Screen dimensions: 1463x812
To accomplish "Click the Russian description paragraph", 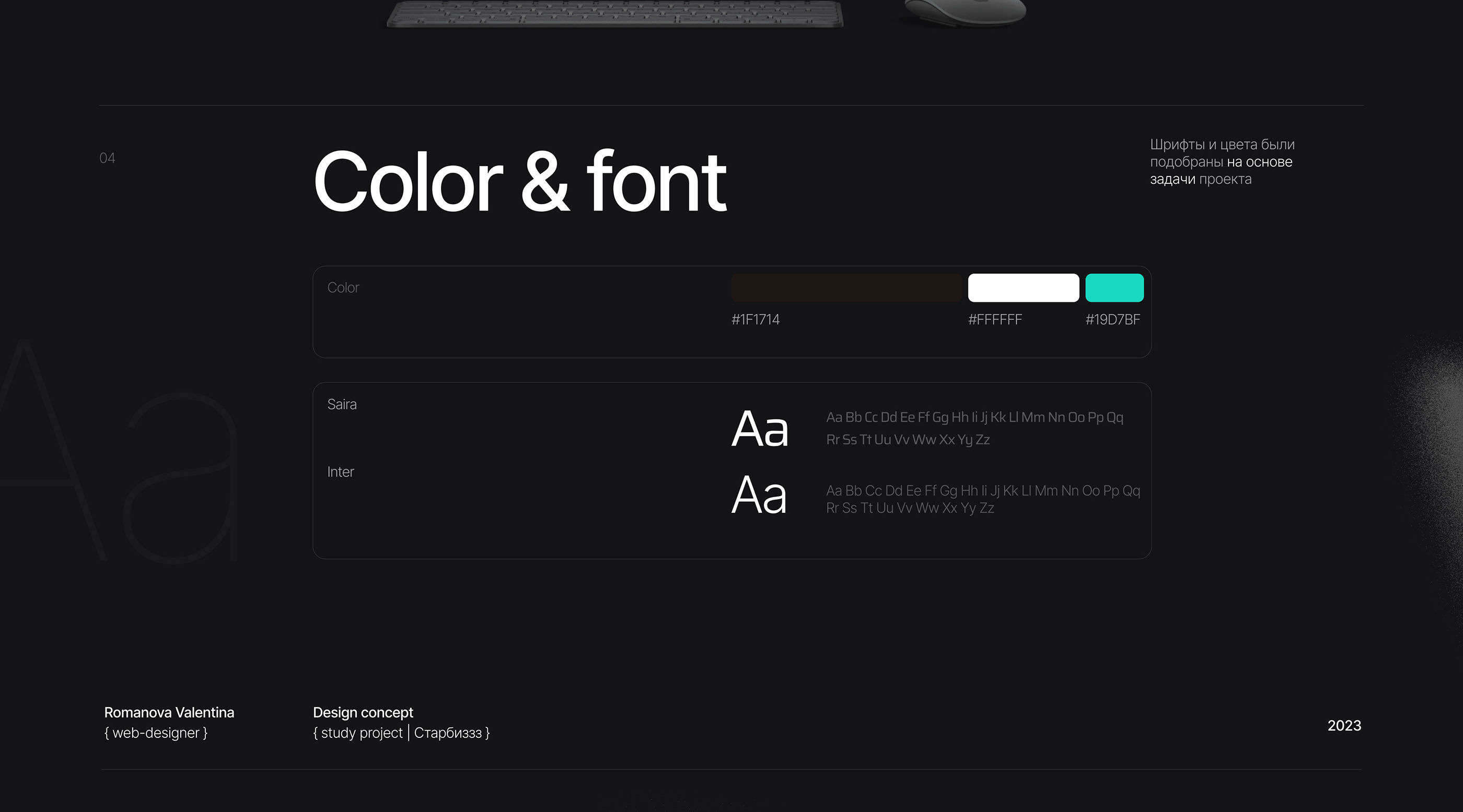I will click(1222, 162).
